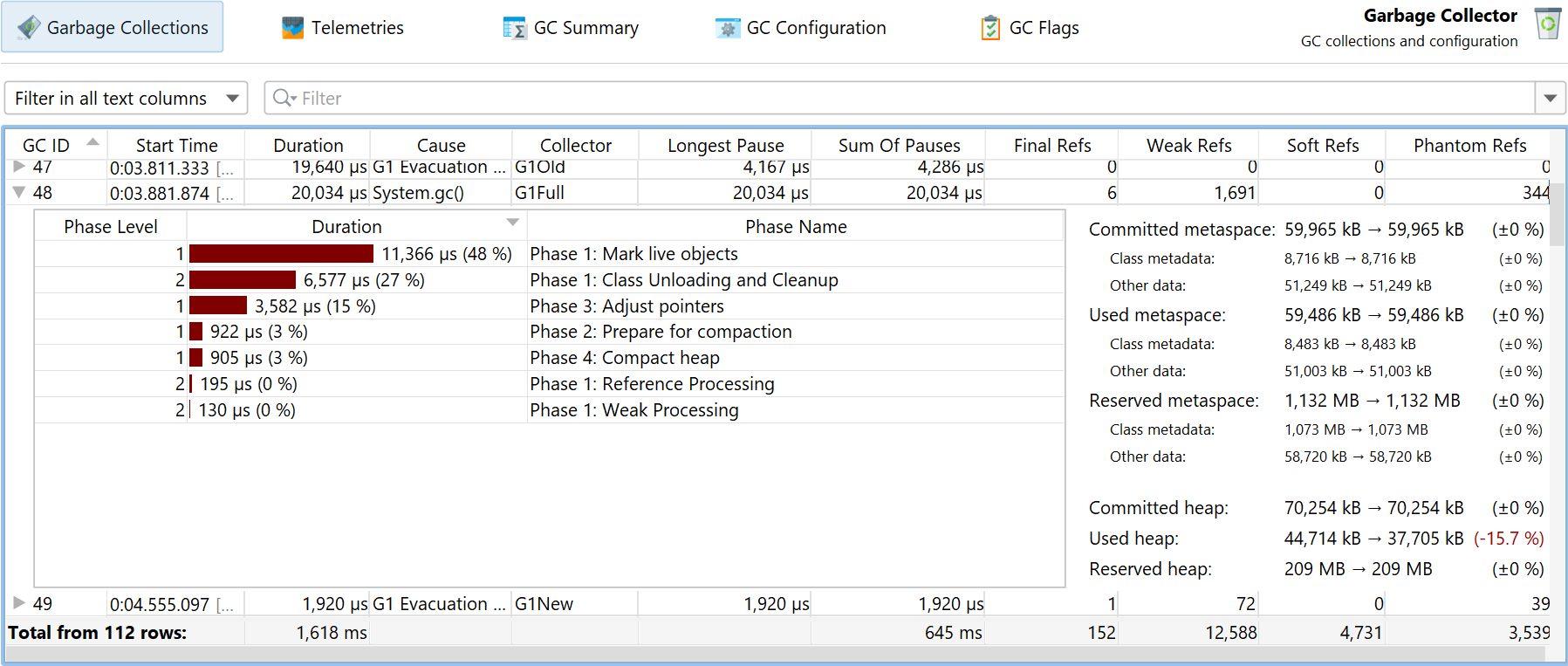Viewport: 1568px width, 666px height.
Task: Click the total pause sum 645 ms
Action: coord(954,633)
